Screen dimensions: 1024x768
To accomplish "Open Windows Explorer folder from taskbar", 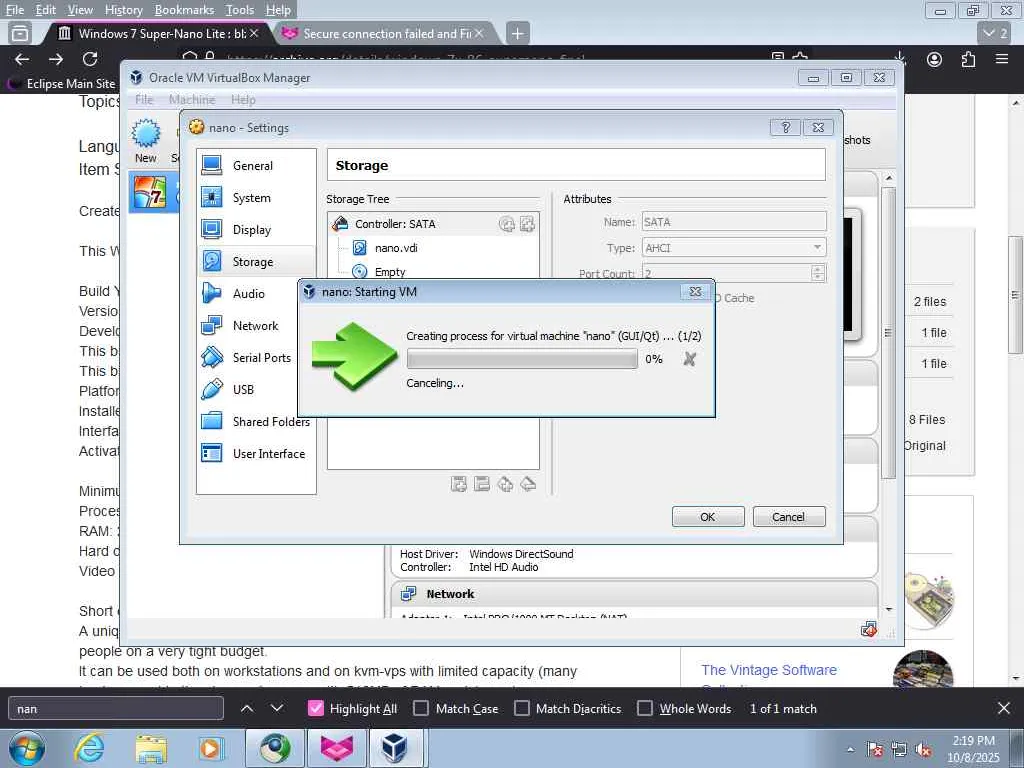I will click(x=150, y=748).
